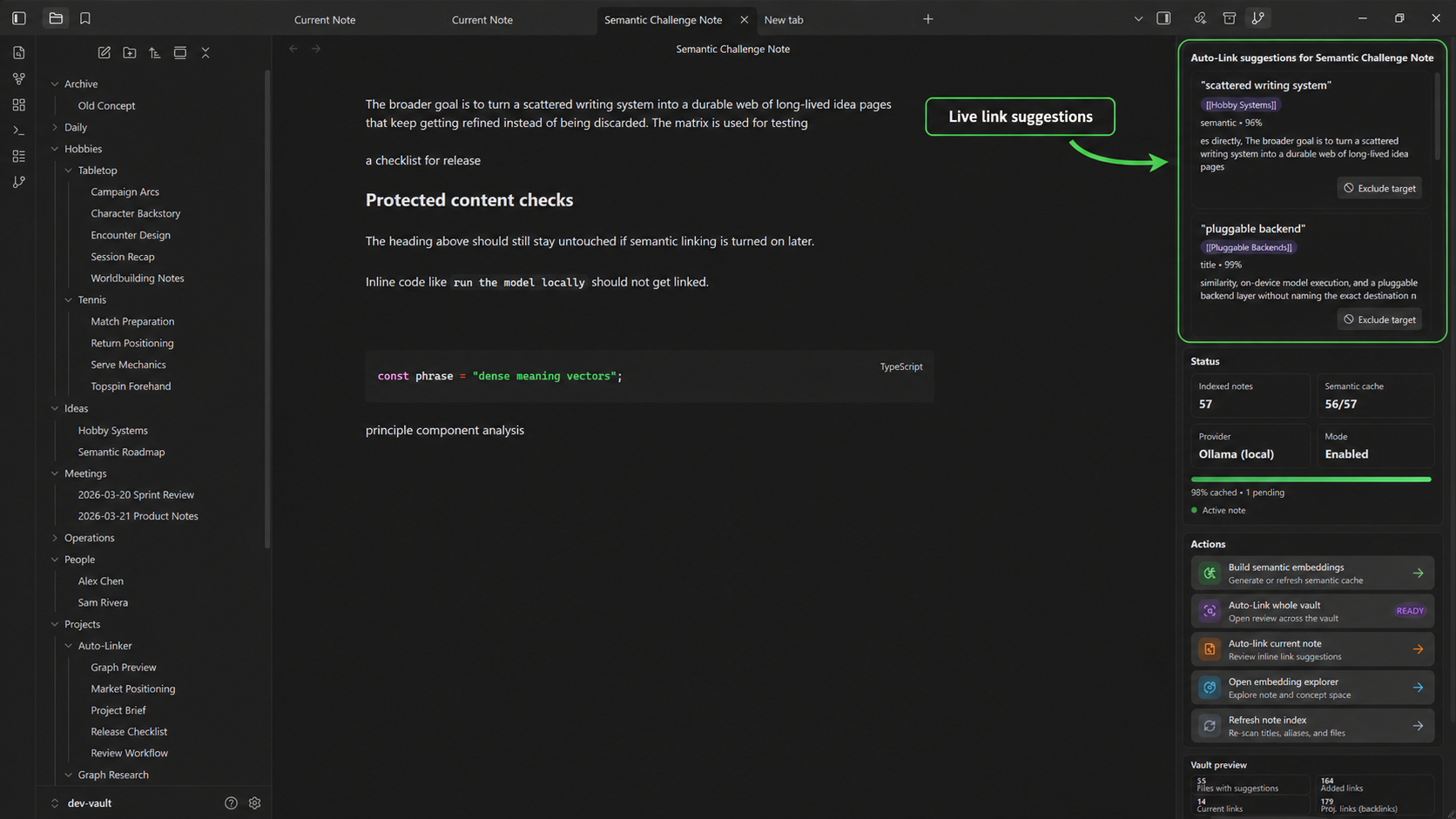
Task: Switch to the New tab
Action: click(784, 19)
